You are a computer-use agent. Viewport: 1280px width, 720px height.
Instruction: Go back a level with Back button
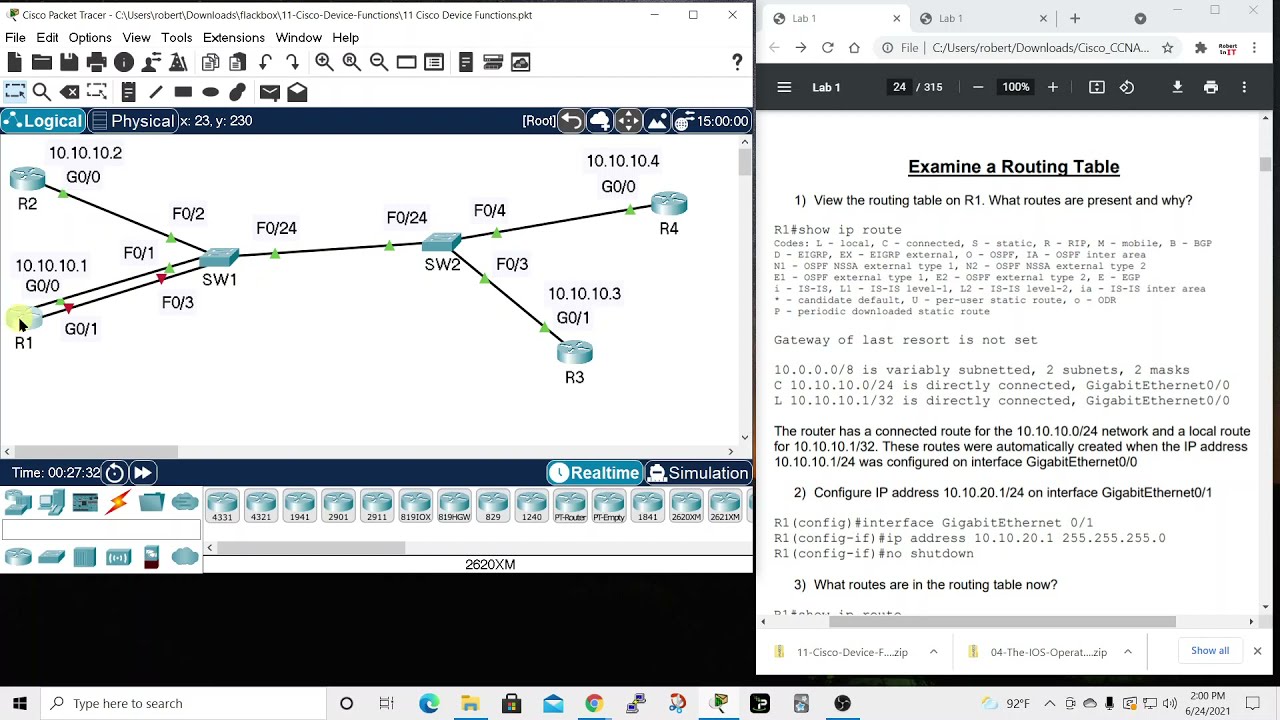571,121
